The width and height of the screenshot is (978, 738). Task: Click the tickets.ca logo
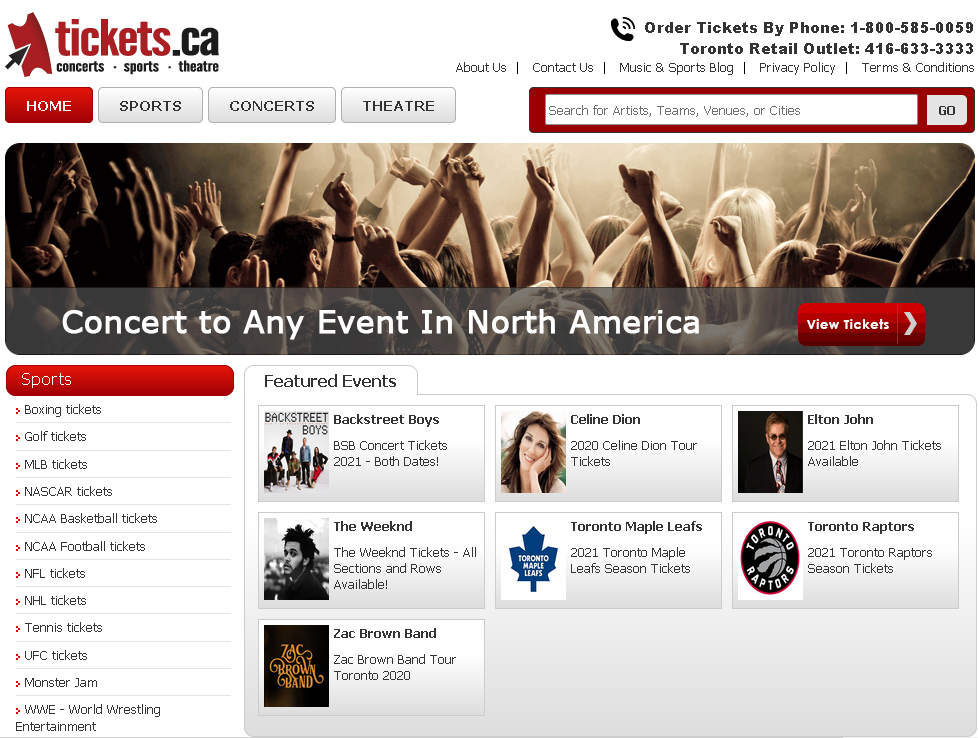point(113,45)
